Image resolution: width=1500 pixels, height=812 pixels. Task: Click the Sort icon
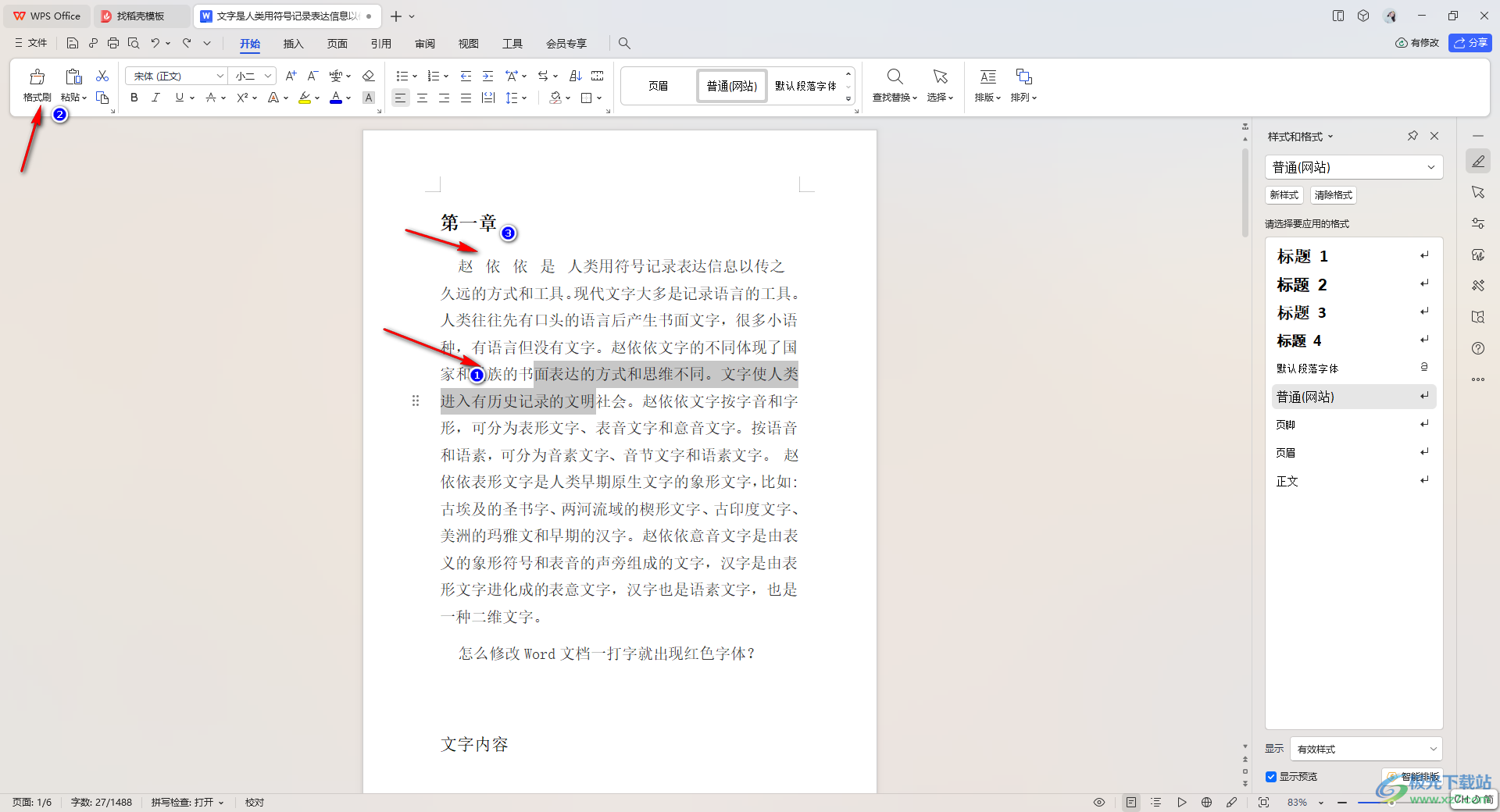[576, 76]
